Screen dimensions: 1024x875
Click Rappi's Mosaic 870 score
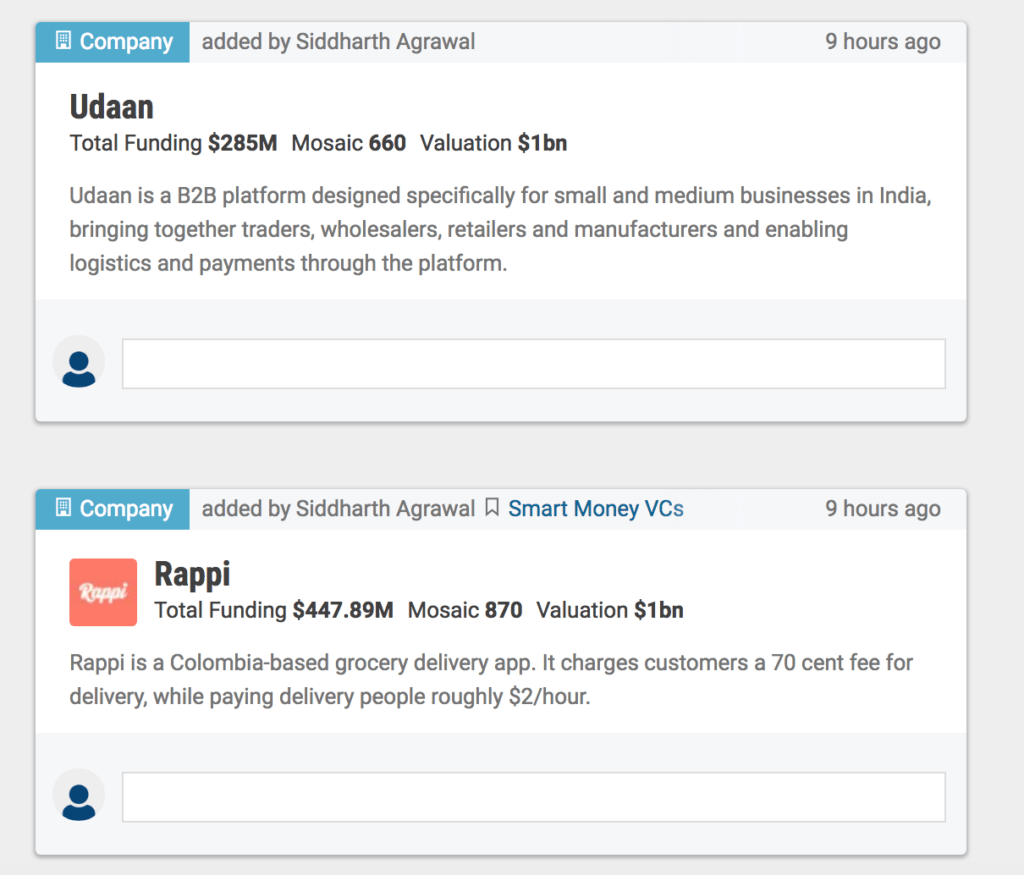click(x=465, y=610)
